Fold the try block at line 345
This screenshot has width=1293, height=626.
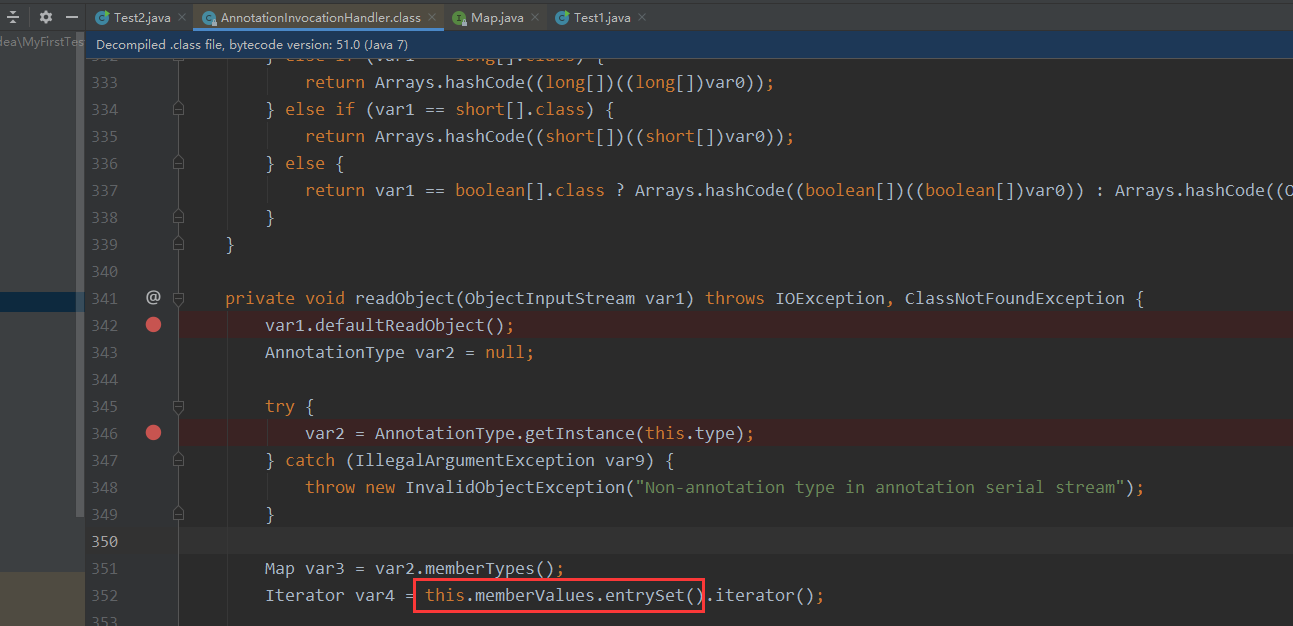coord(178,406)
